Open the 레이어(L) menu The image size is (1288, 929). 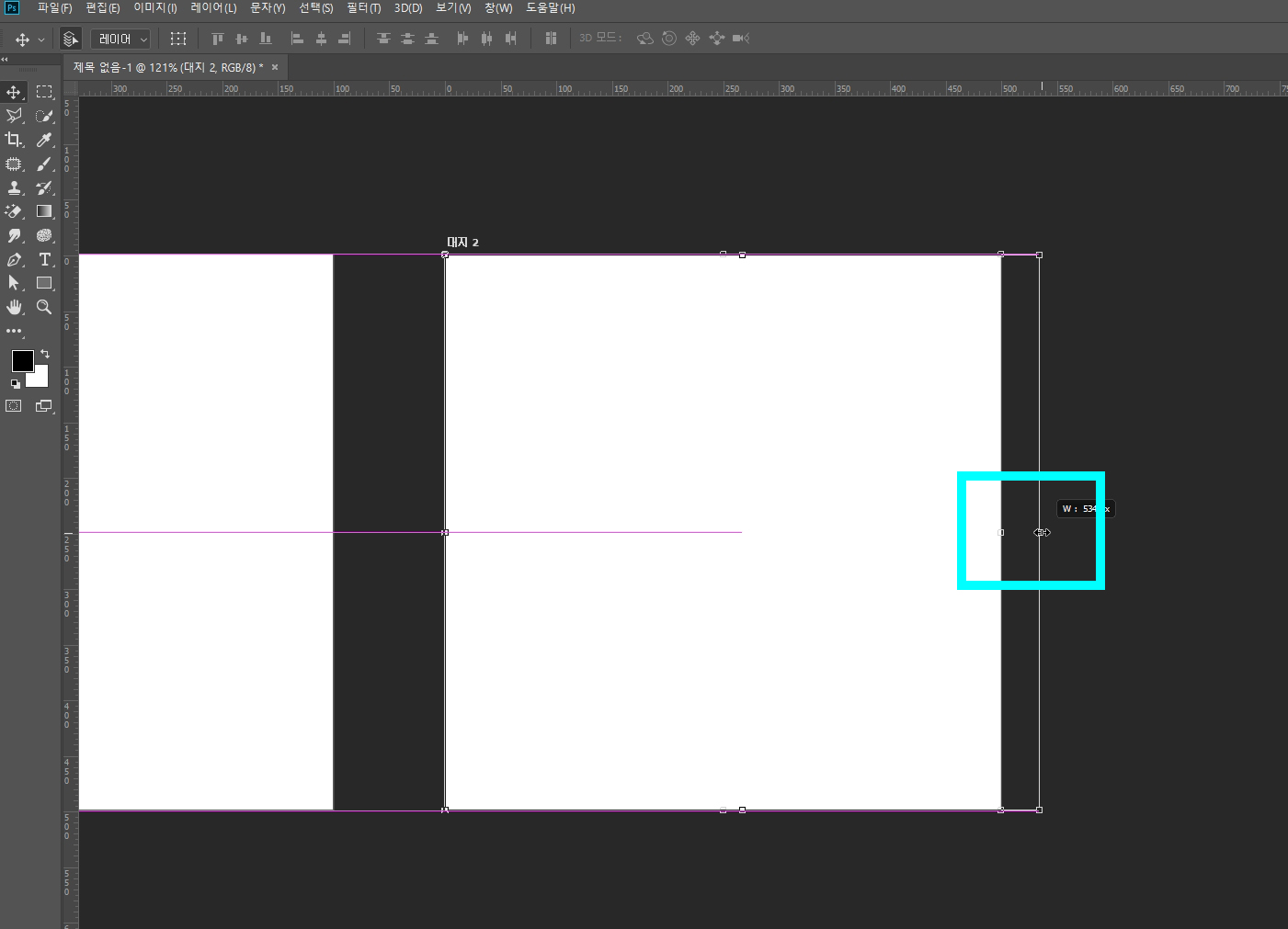[x=213, y=8]
